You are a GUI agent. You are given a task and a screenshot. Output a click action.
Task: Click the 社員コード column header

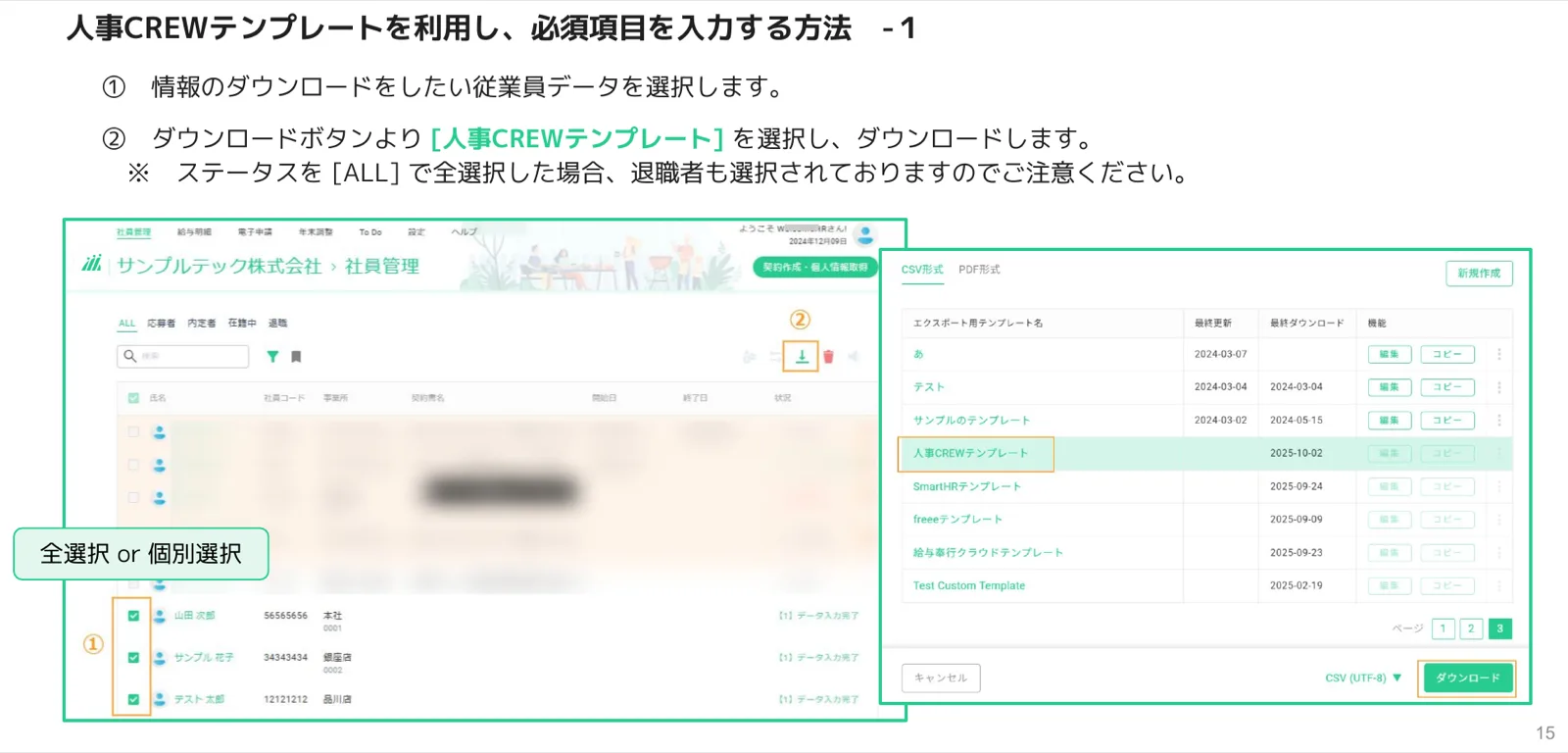[284, 398]
